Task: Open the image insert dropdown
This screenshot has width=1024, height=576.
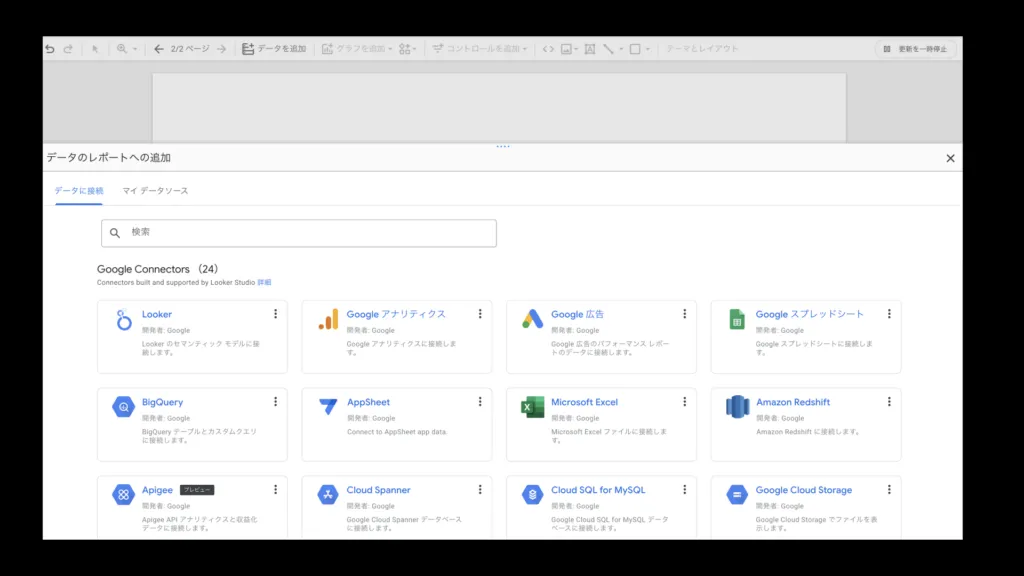Action: pyautogui.click(x=569, y=49)
